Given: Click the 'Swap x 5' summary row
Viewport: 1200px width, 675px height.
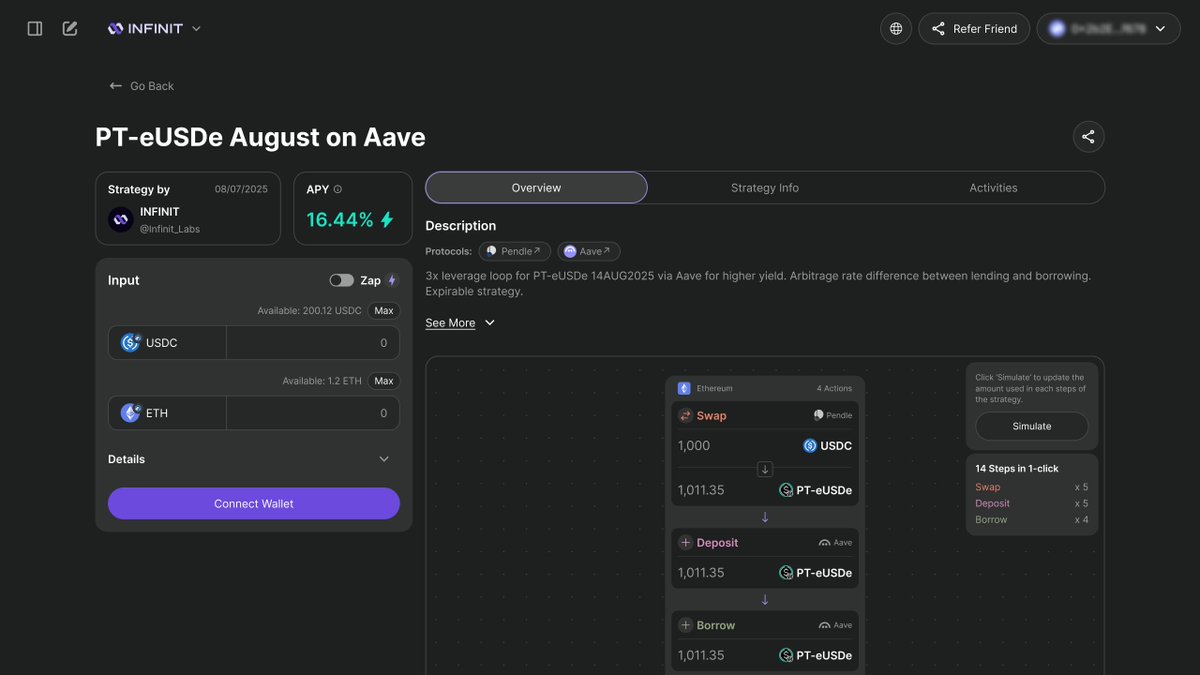Looking at the screenshot, I should click(1032, 487).
